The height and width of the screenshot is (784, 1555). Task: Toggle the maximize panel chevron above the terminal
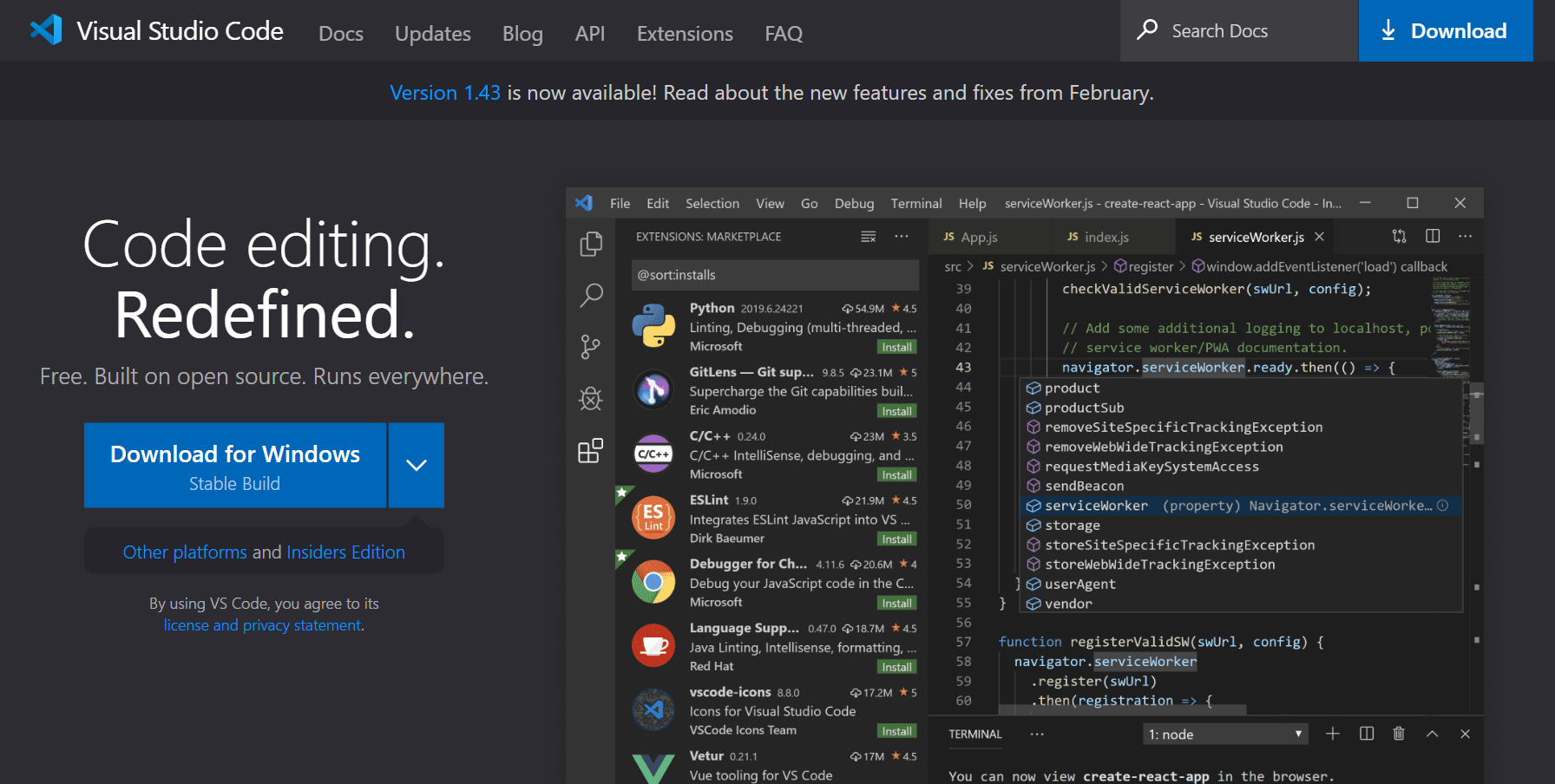click(x=1432, y=733)
